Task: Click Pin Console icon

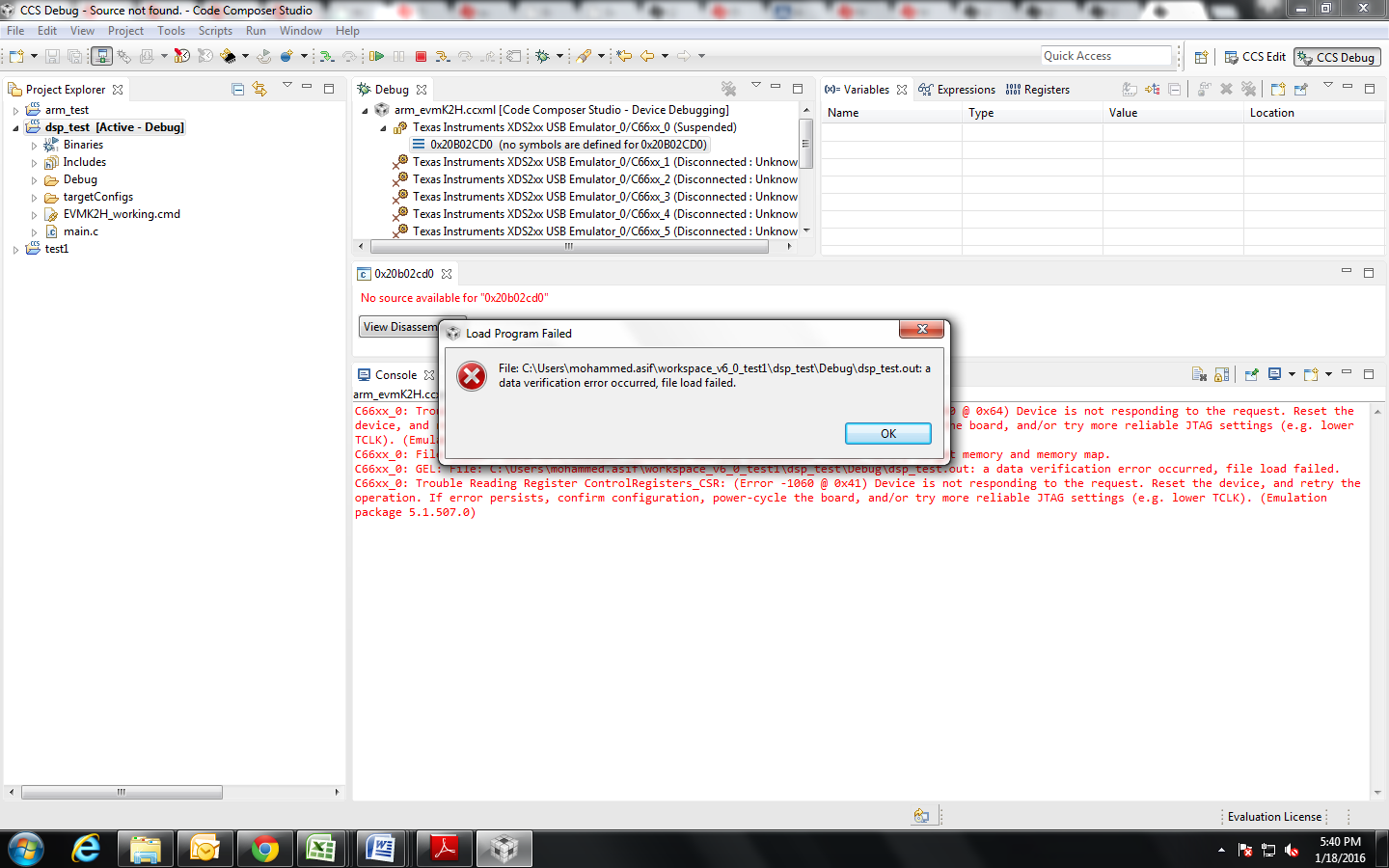Action: pos(1252,374)
